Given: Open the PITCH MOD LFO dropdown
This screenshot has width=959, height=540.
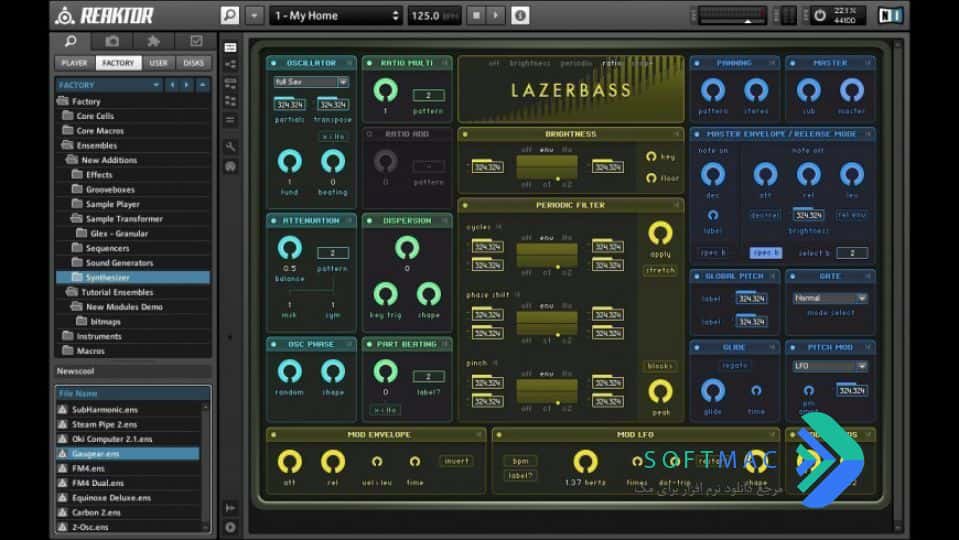Looking at the screenshot, I should pos(830,366).
